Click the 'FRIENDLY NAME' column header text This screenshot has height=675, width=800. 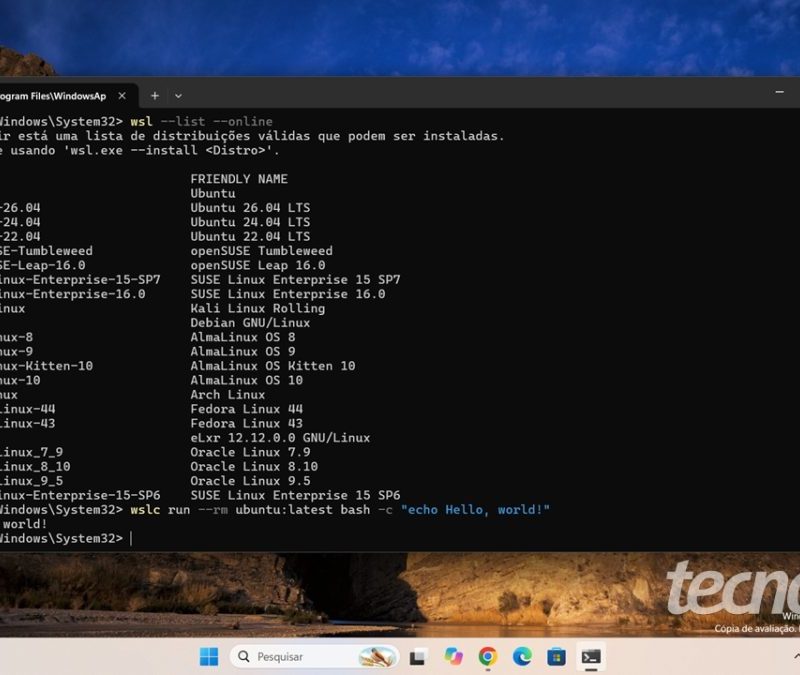point(239,179)
